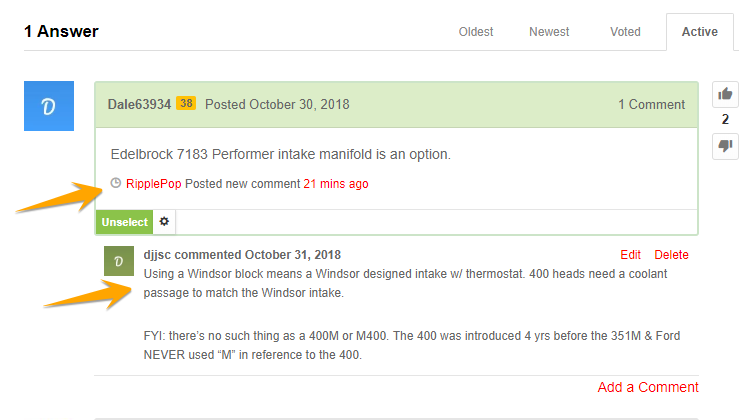
Task: Switch to the Oldest sort tab
Action: [x=476, y=32]
